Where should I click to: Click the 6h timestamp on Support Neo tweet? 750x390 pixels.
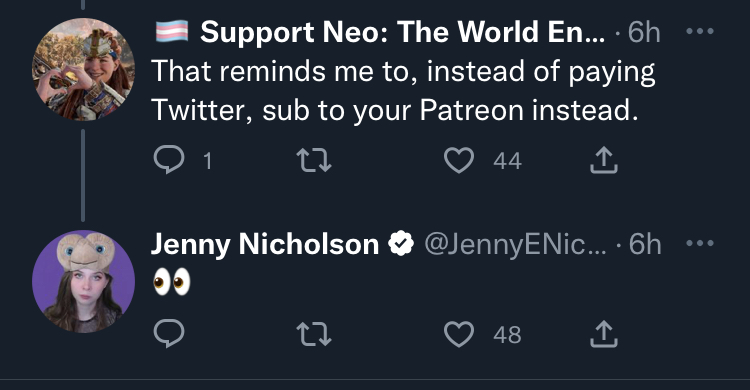tap(644, 32)
